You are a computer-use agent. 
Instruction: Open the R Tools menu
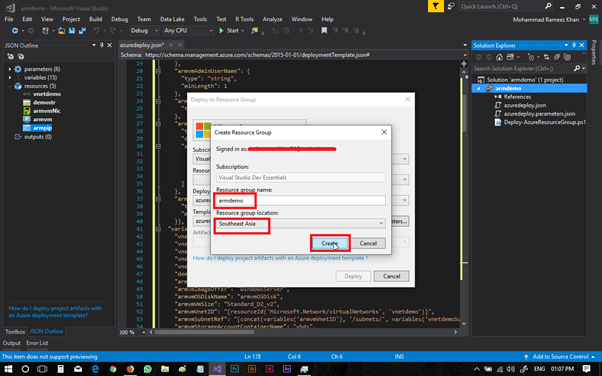tap(244, 19)
